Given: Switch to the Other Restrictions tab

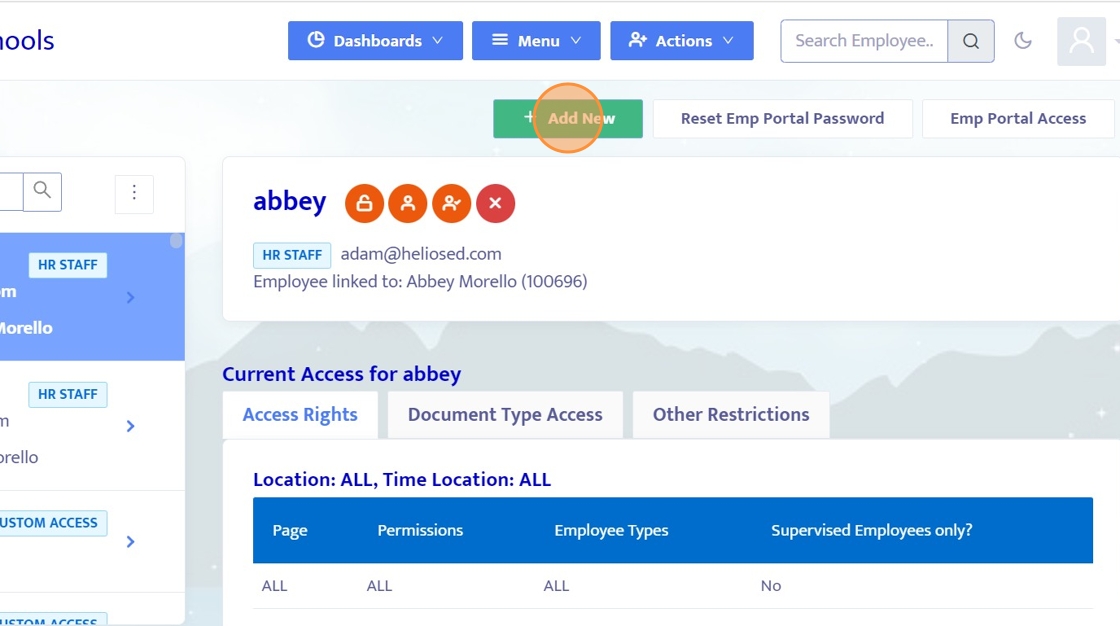Looking at the screenshot, I should 731,414.
